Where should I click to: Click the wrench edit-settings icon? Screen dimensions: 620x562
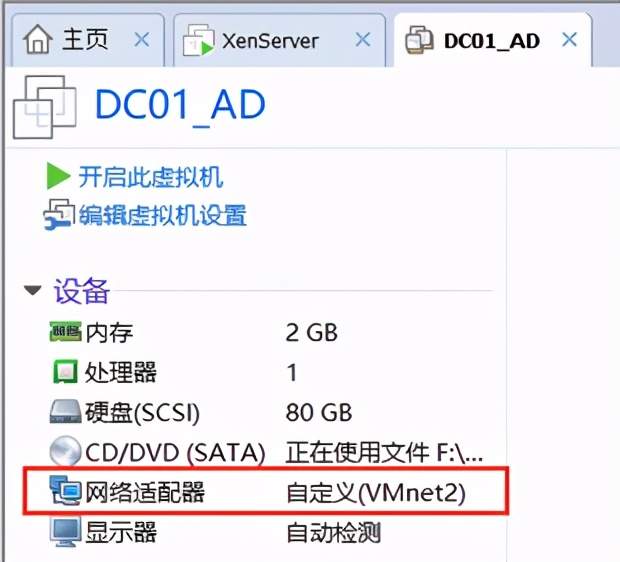59,215
